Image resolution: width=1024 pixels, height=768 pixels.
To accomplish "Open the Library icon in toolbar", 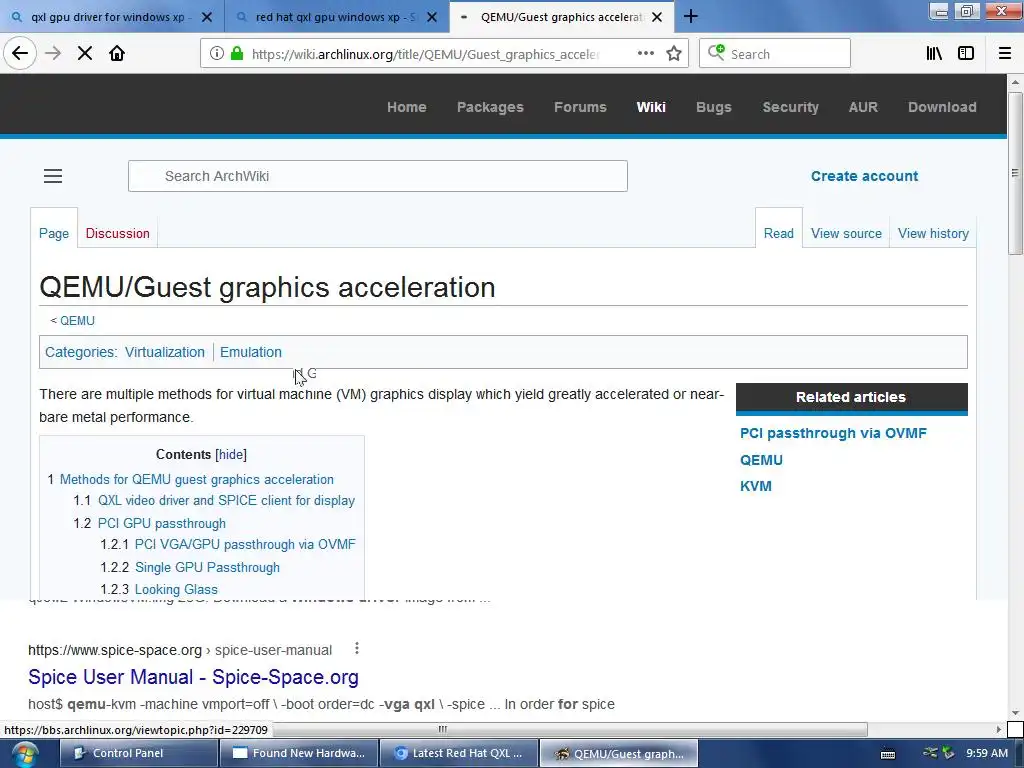I will 934,54.
